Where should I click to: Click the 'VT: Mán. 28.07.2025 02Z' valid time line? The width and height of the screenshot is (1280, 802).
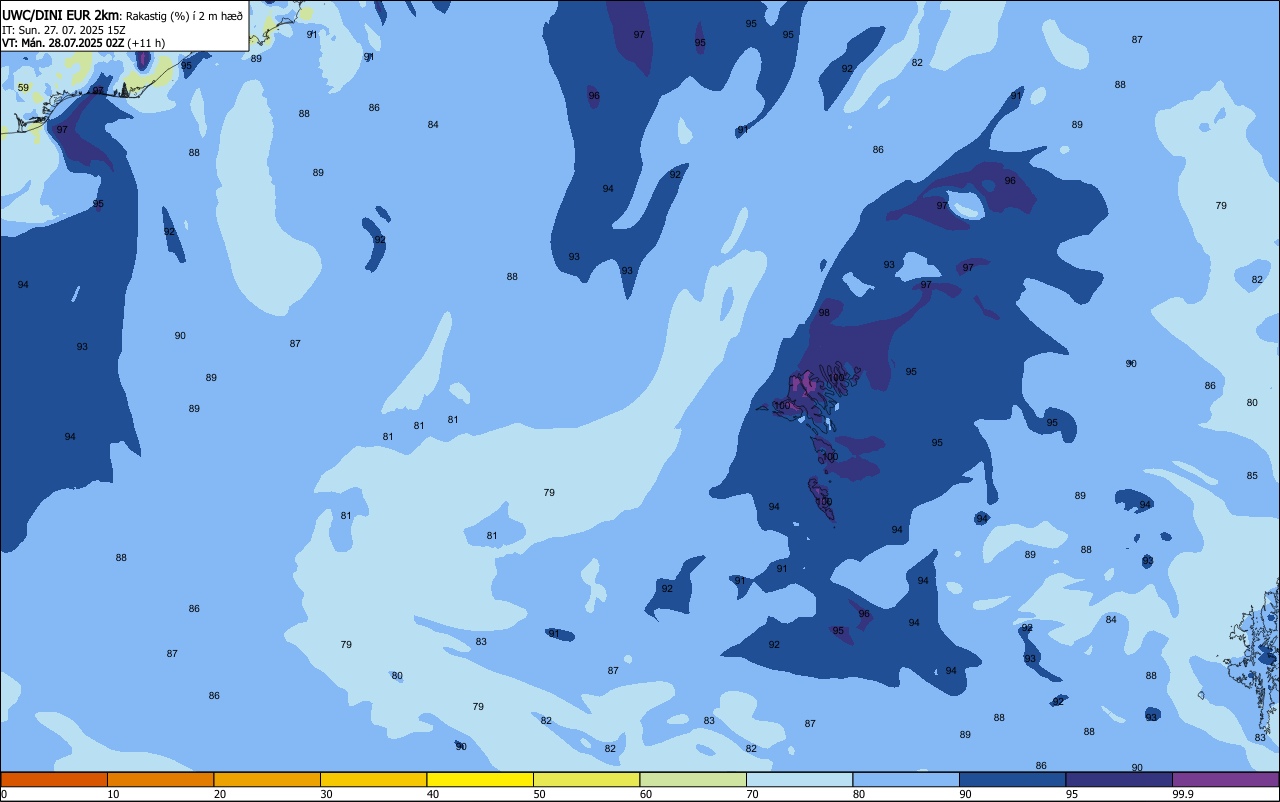pos(63,43)
